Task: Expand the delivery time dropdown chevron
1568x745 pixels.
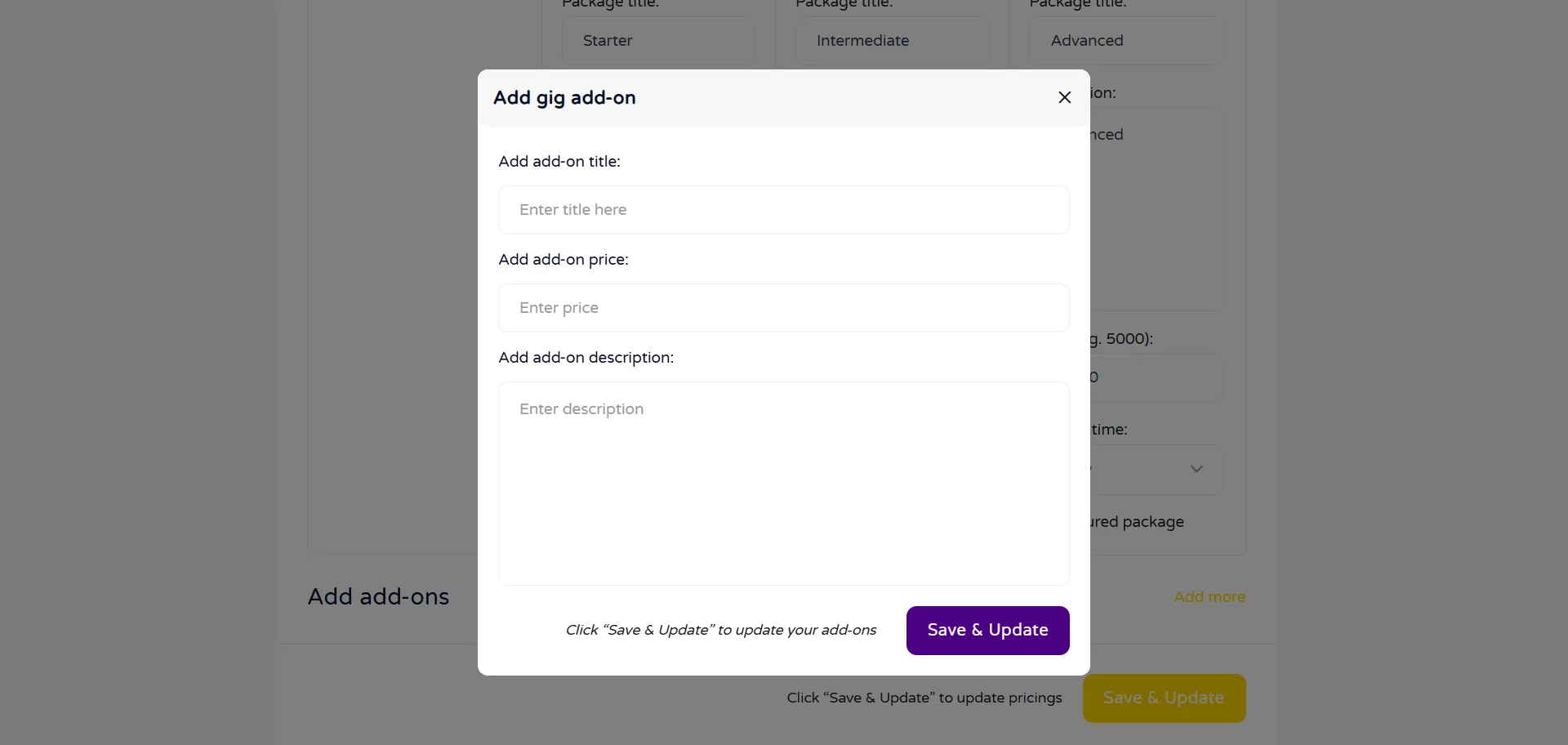Action: [1196, 469]
